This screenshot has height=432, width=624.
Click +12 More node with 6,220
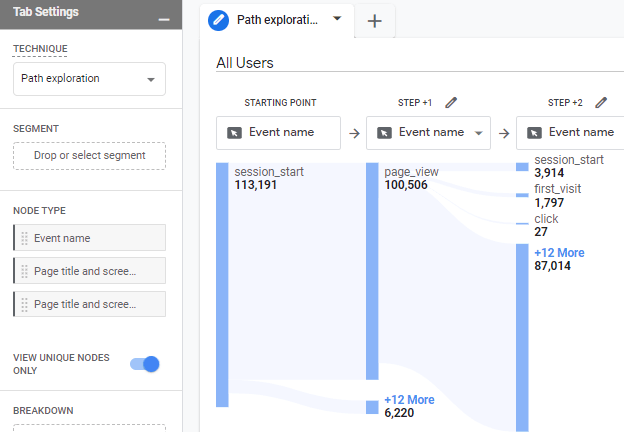pos(409,400)
